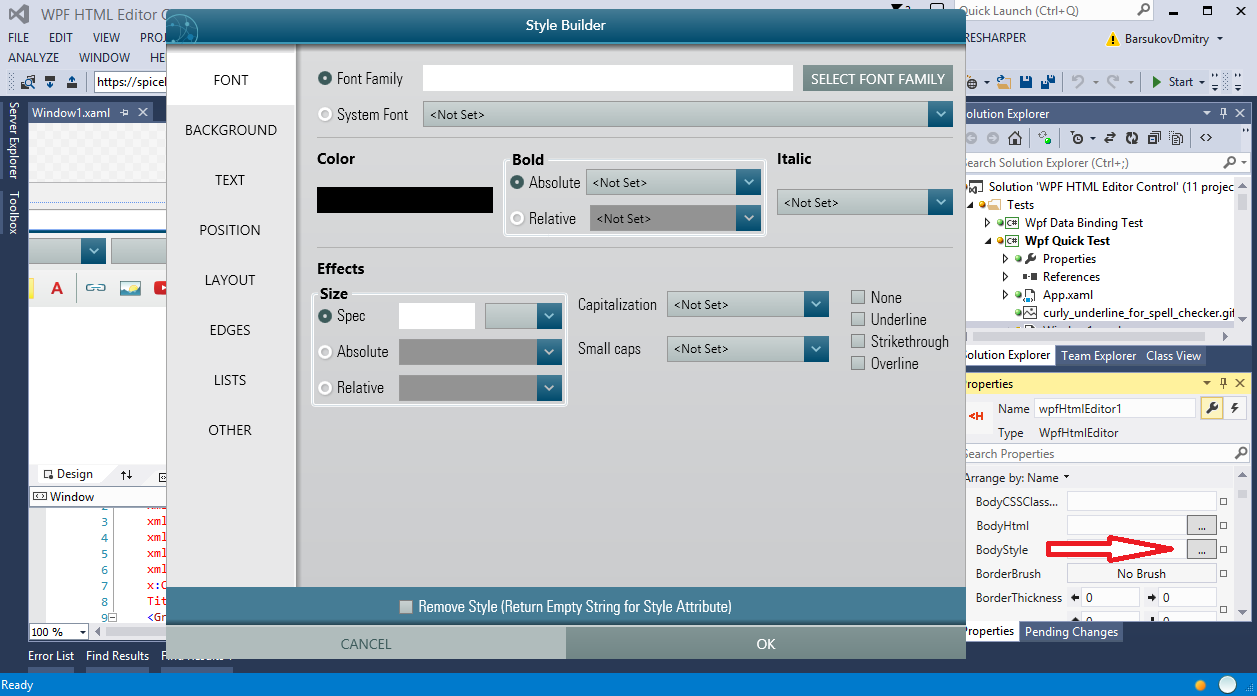The height and width of the screenshot is (696, 1257).
Task: Open the Team Explorer tab
Action: pyautogui.click(x=1098, y=356)
